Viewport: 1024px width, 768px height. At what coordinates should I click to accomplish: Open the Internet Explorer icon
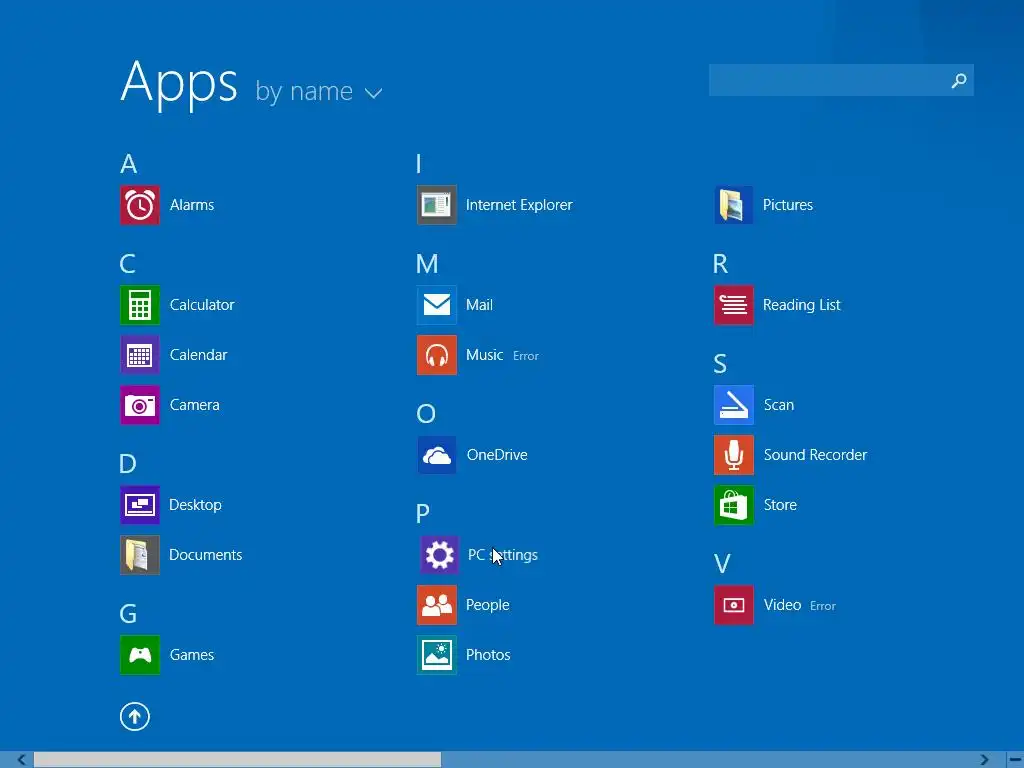[x=437, y=205]
